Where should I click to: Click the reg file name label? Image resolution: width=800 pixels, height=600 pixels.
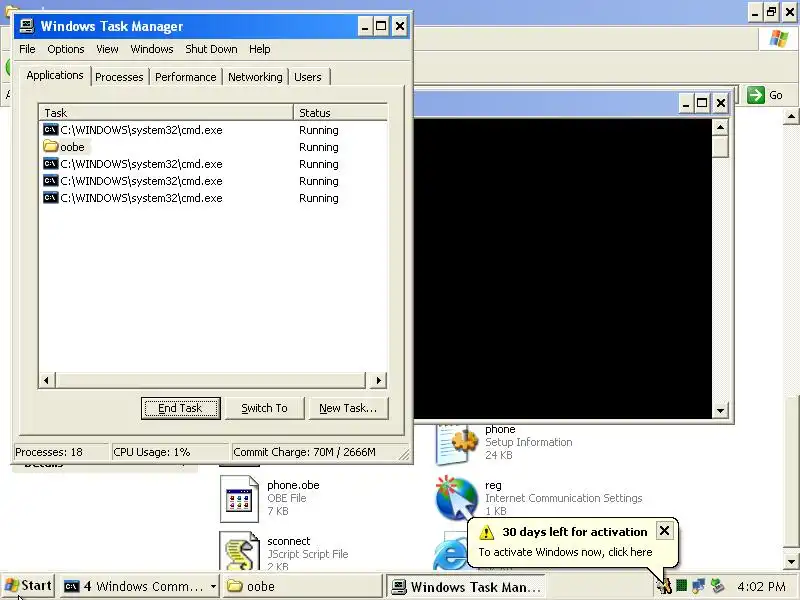click(493, 485)
